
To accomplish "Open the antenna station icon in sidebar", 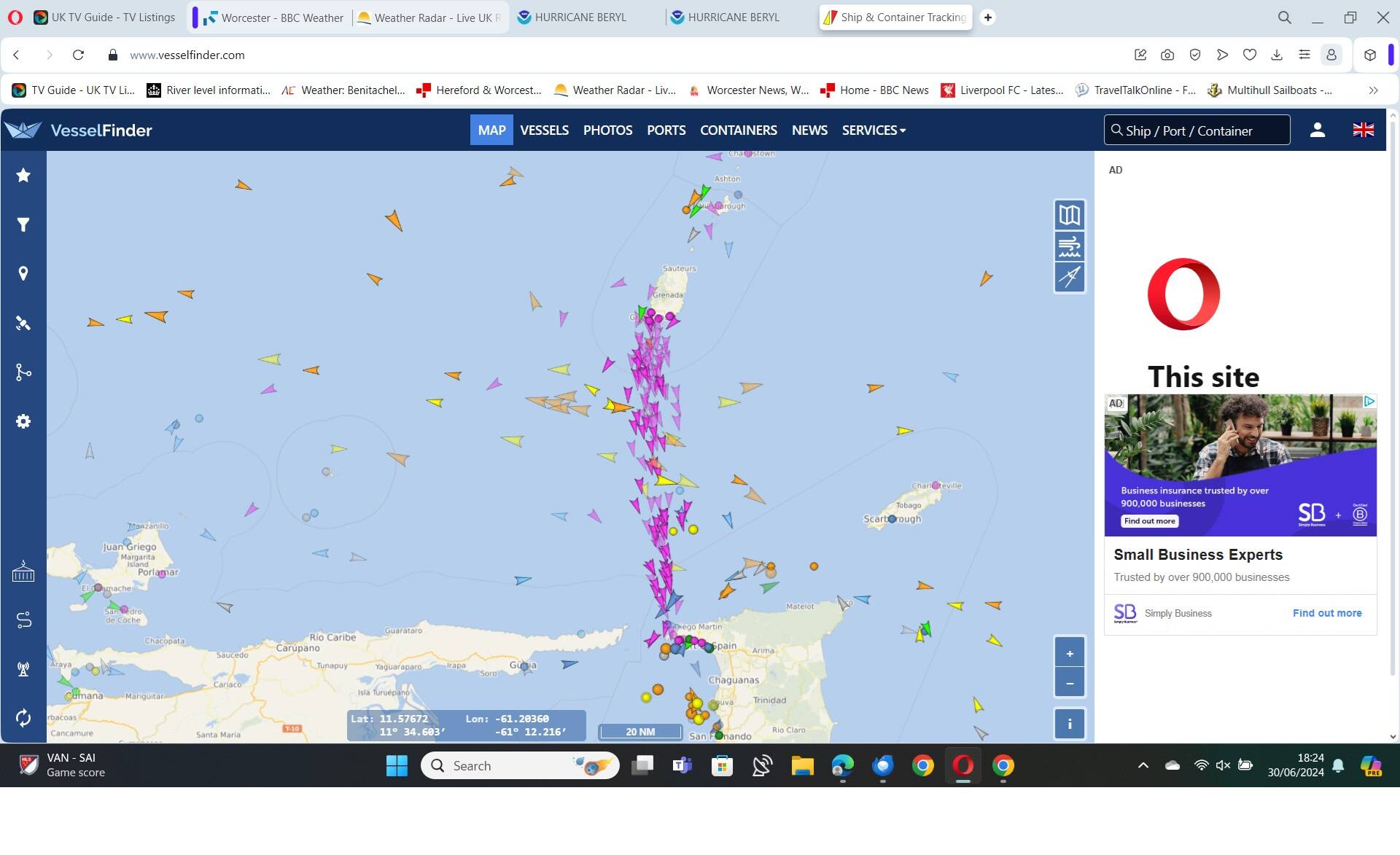I will (23, 669).
